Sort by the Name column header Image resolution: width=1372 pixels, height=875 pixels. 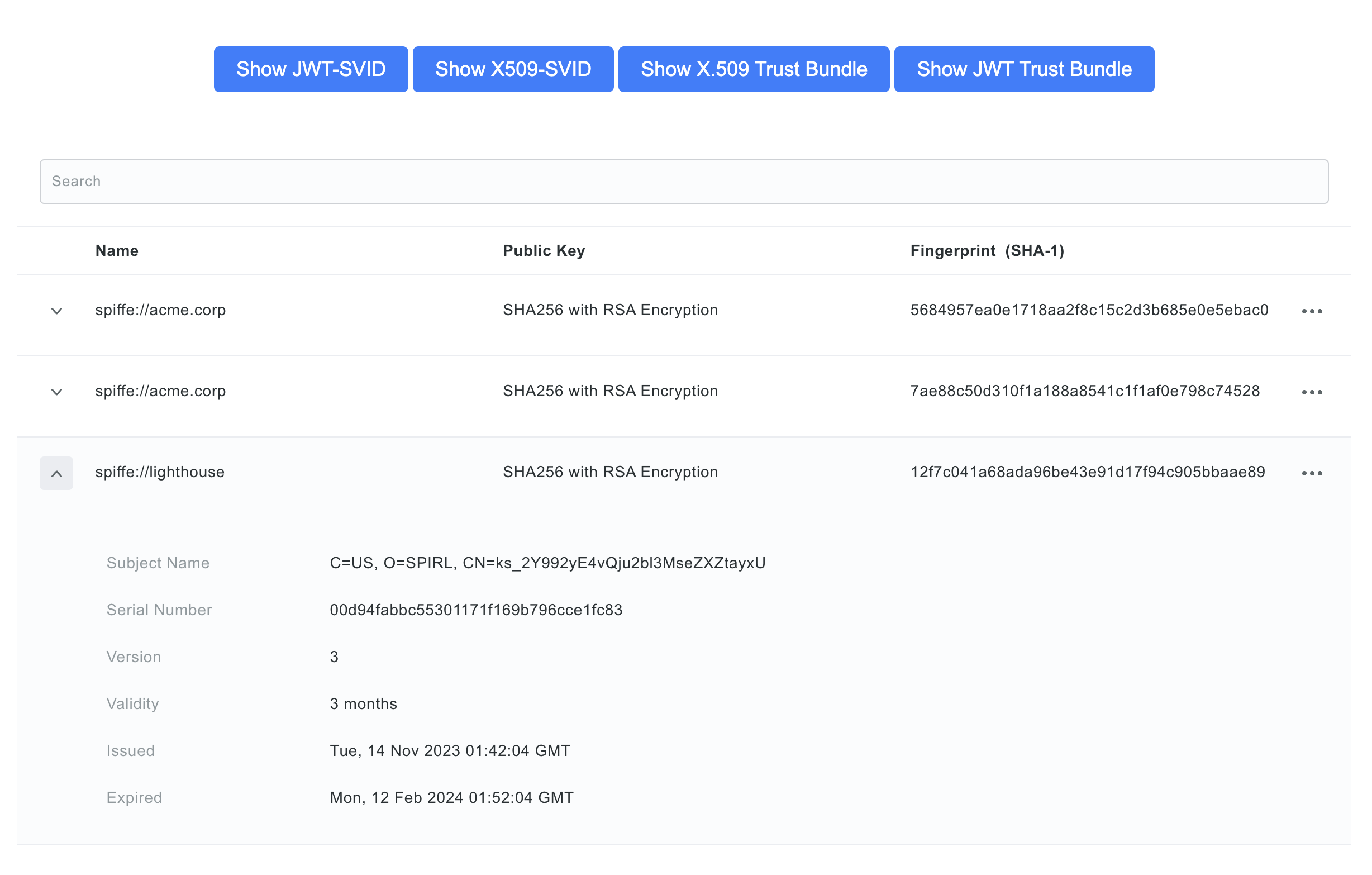click(117, 251)
